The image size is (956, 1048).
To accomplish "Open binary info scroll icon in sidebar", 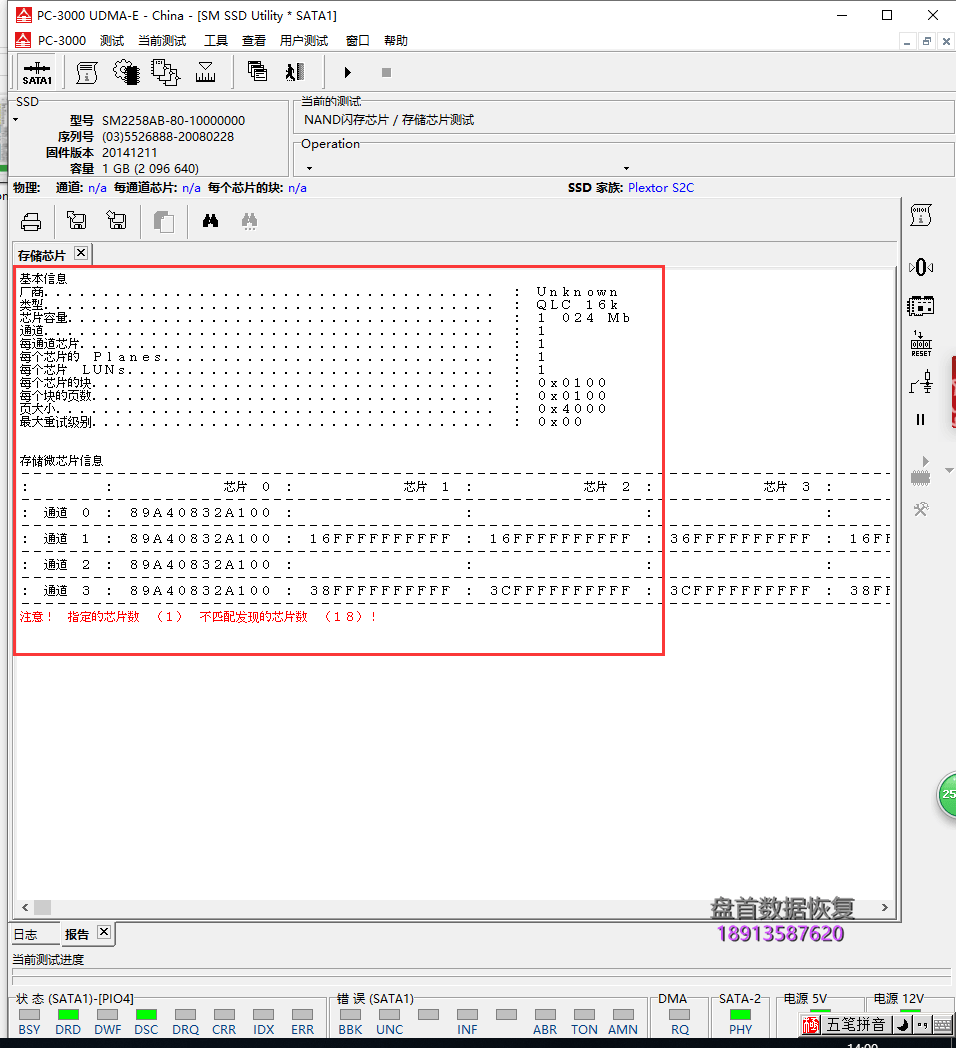I will [921, 215].
